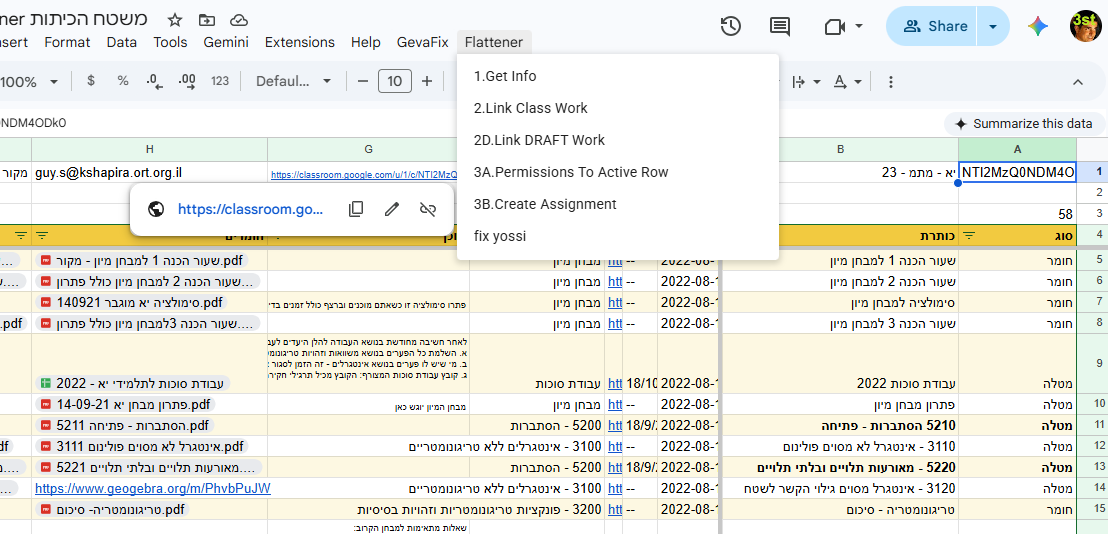This screenshot has width=1108, height=534.
Task: Open the GevaFix menu
Action: point(423,42)
